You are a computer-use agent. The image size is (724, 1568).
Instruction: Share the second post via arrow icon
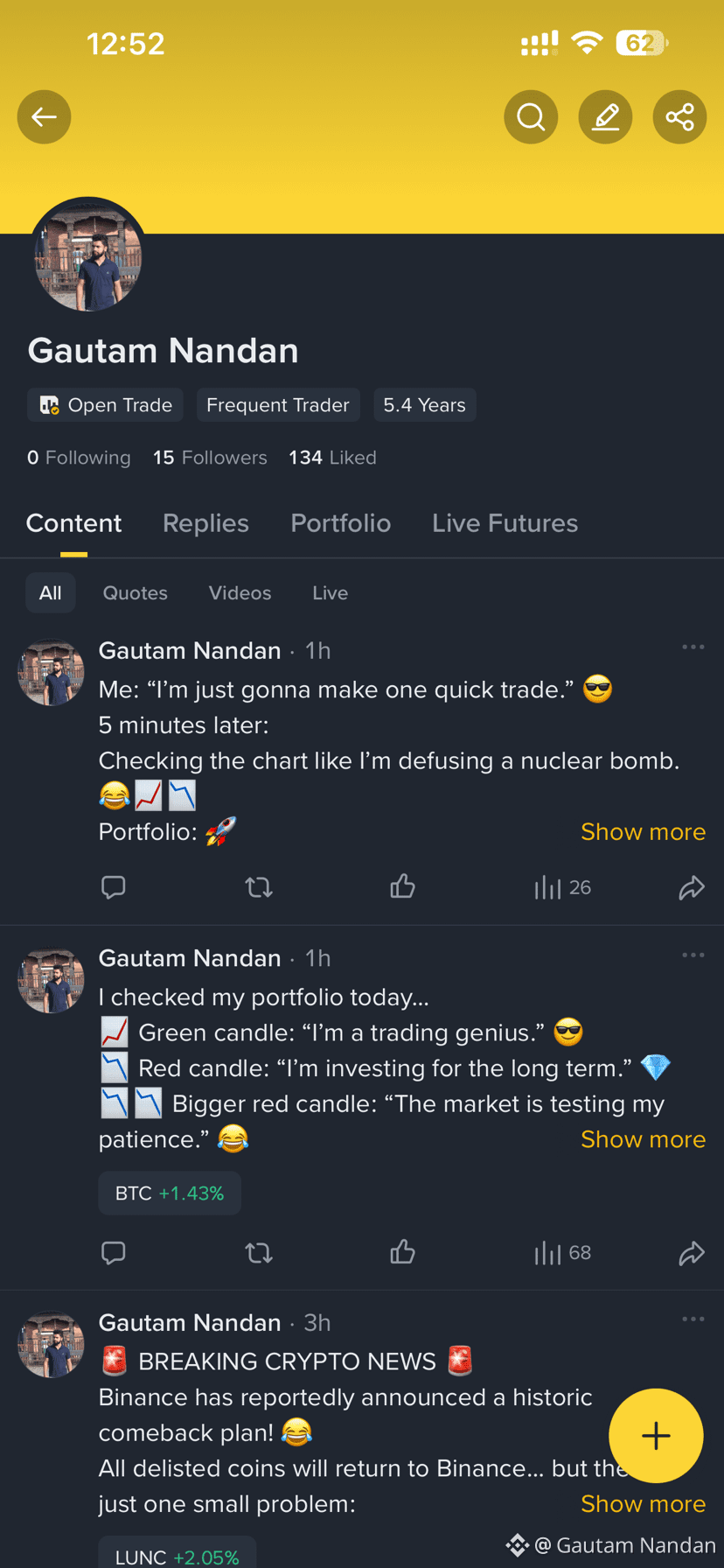pyautogui.click(x=692, y=1253)
